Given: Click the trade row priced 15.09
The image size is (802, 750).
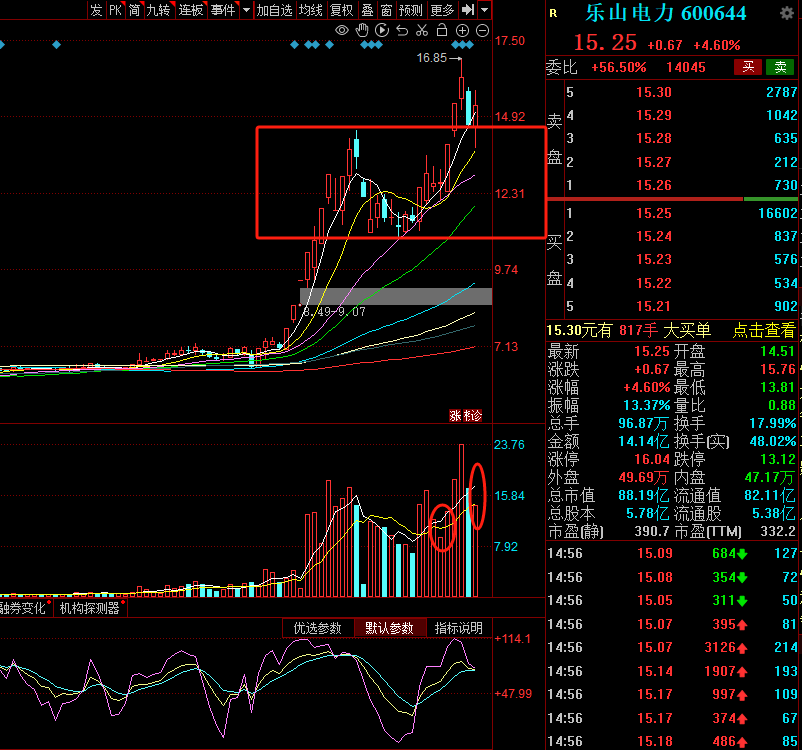Looking at the screenshot, I should pyautogui.click(x=674, y=554).
